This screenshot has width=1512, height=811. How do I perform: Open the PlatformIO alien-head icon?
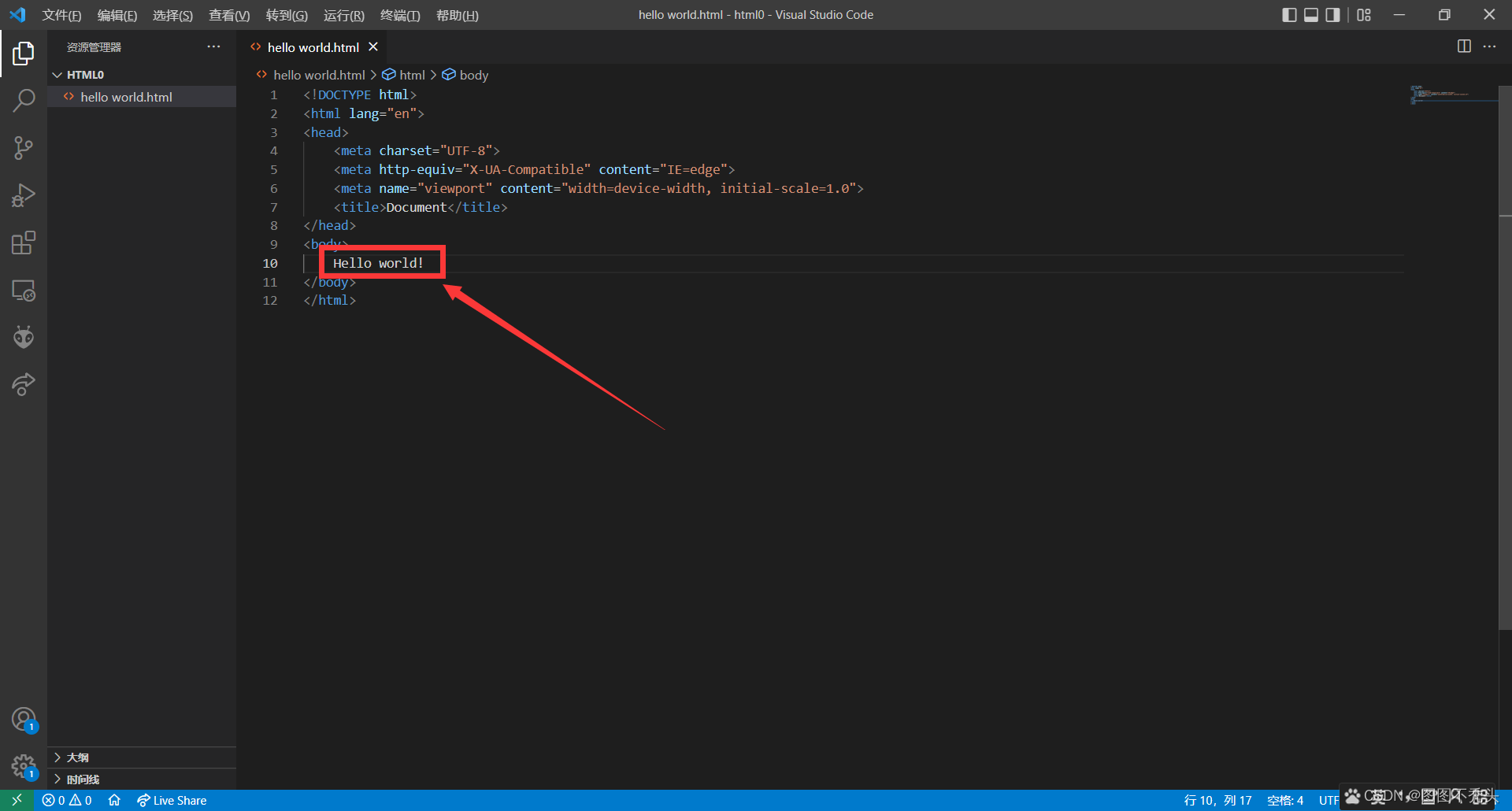[24, 337]
